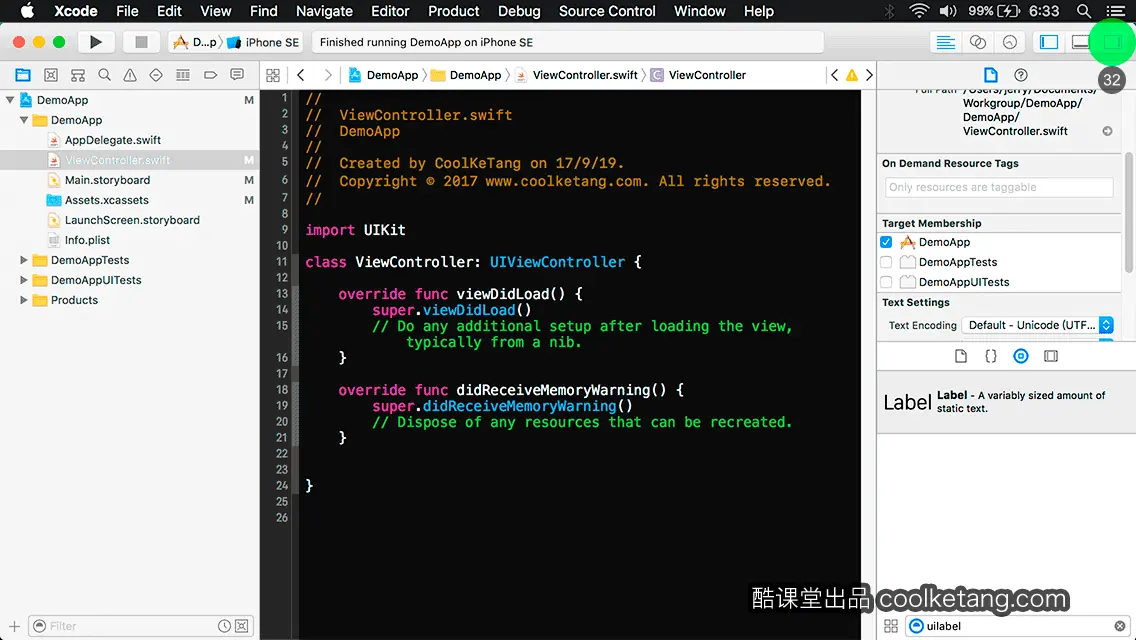Collapse the DemoApp project root
1136x640 pixels.
click(10, 100)
